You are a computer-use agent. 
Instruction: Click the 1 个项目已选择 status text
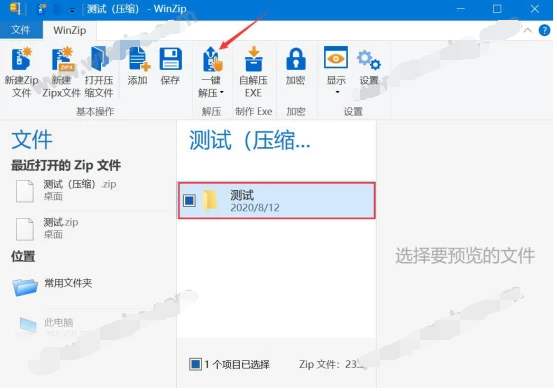[237, 364]
